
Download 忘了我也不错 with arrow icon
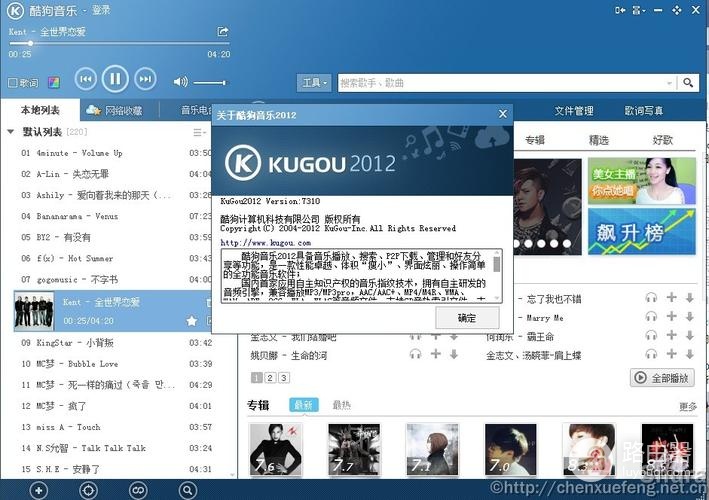[690, 297]
